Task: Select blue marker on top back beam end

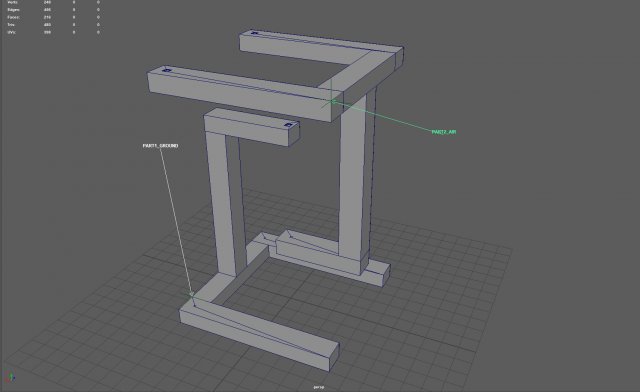Action: (x=254, y=33)
